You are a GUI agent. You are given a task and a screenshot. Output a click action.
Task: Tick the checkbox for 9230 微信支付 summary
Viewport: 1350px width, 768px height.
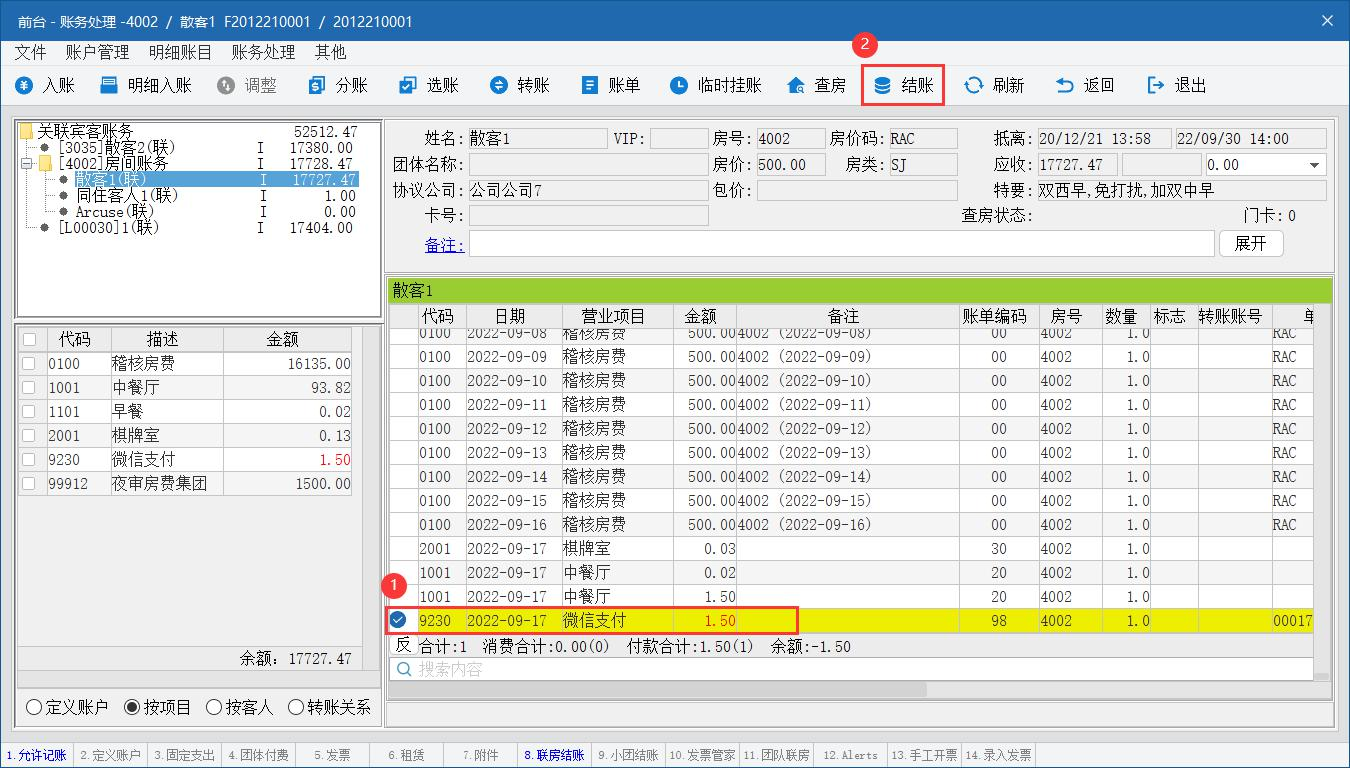click(x=28, y=460)
